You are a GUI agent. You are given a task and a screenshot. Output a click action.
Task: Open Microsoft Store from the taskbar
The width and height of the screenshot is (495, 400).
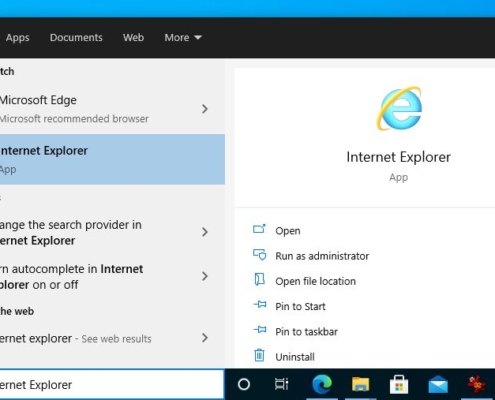pos(399,384)
